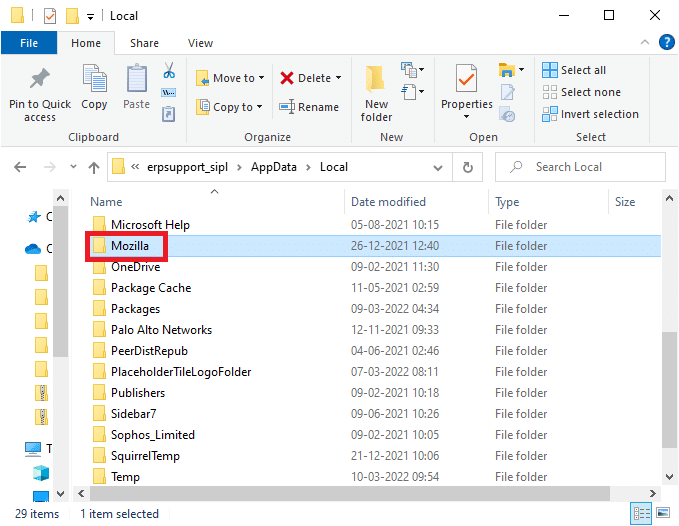Click the Paste clipboard icon
The image size is (679, 526).
(136, 78)
